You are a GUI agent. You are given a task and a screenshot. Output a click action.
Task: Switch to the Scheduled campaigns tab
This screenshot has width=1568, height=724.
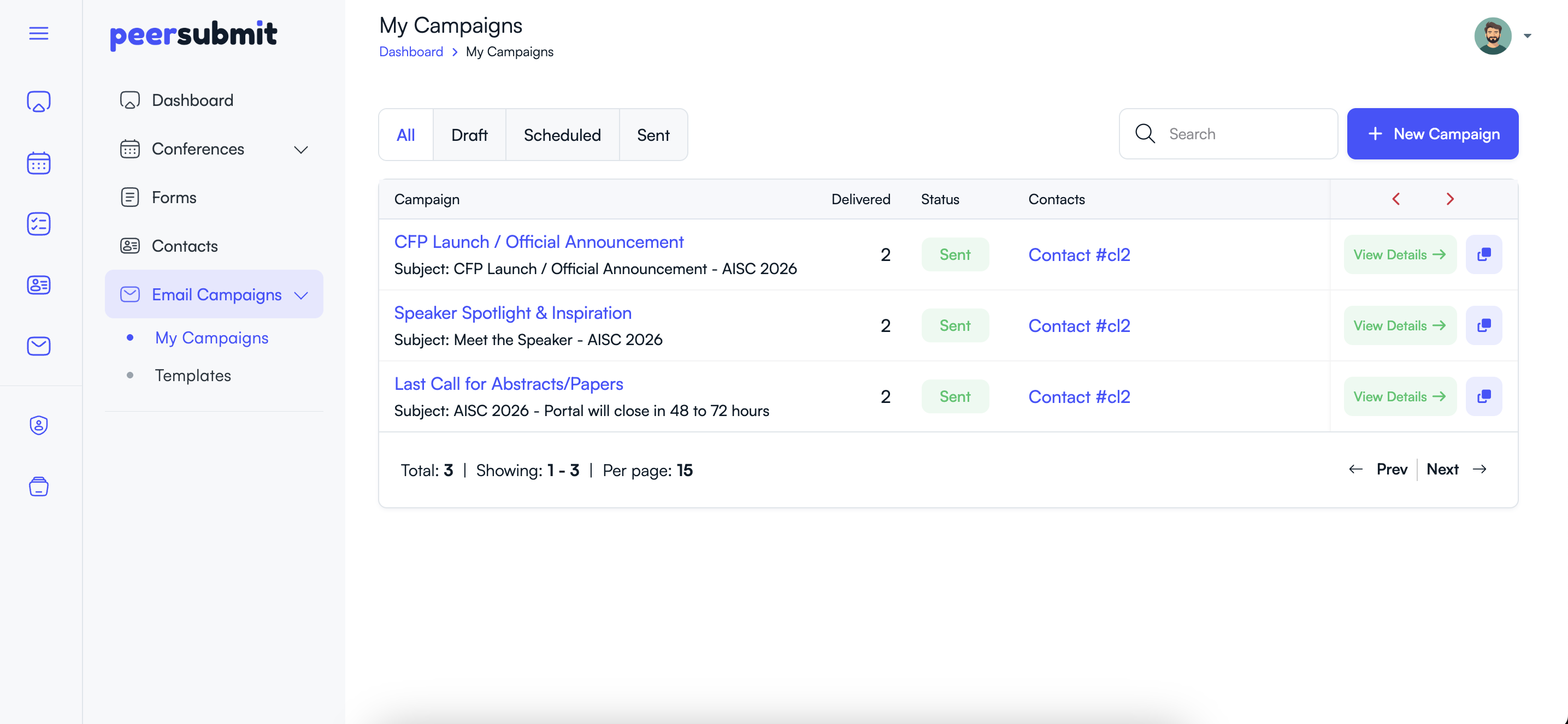coord(562,134)
